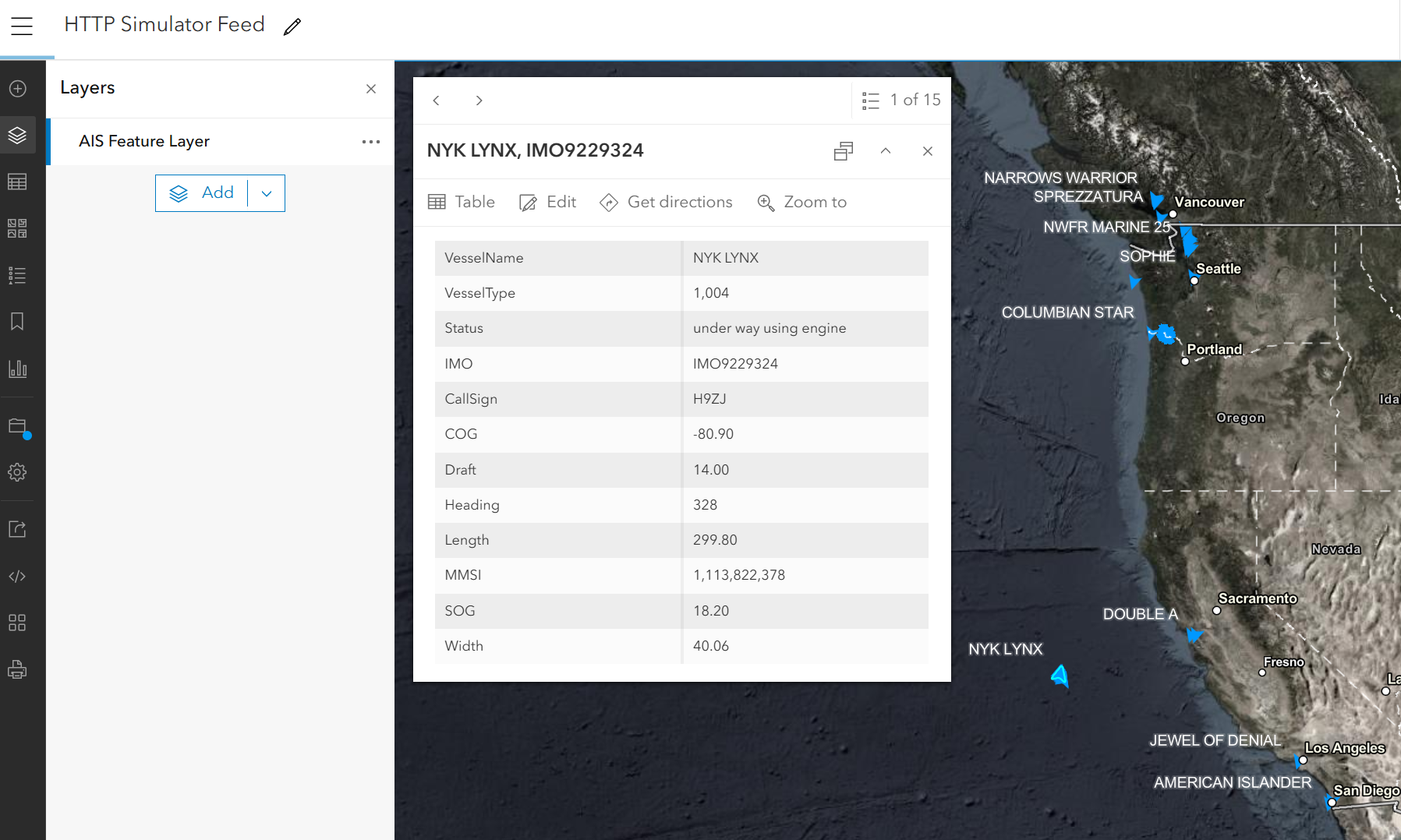1401x840 pixels.
Task: Dock the popup window
Action: pos(844,151)
